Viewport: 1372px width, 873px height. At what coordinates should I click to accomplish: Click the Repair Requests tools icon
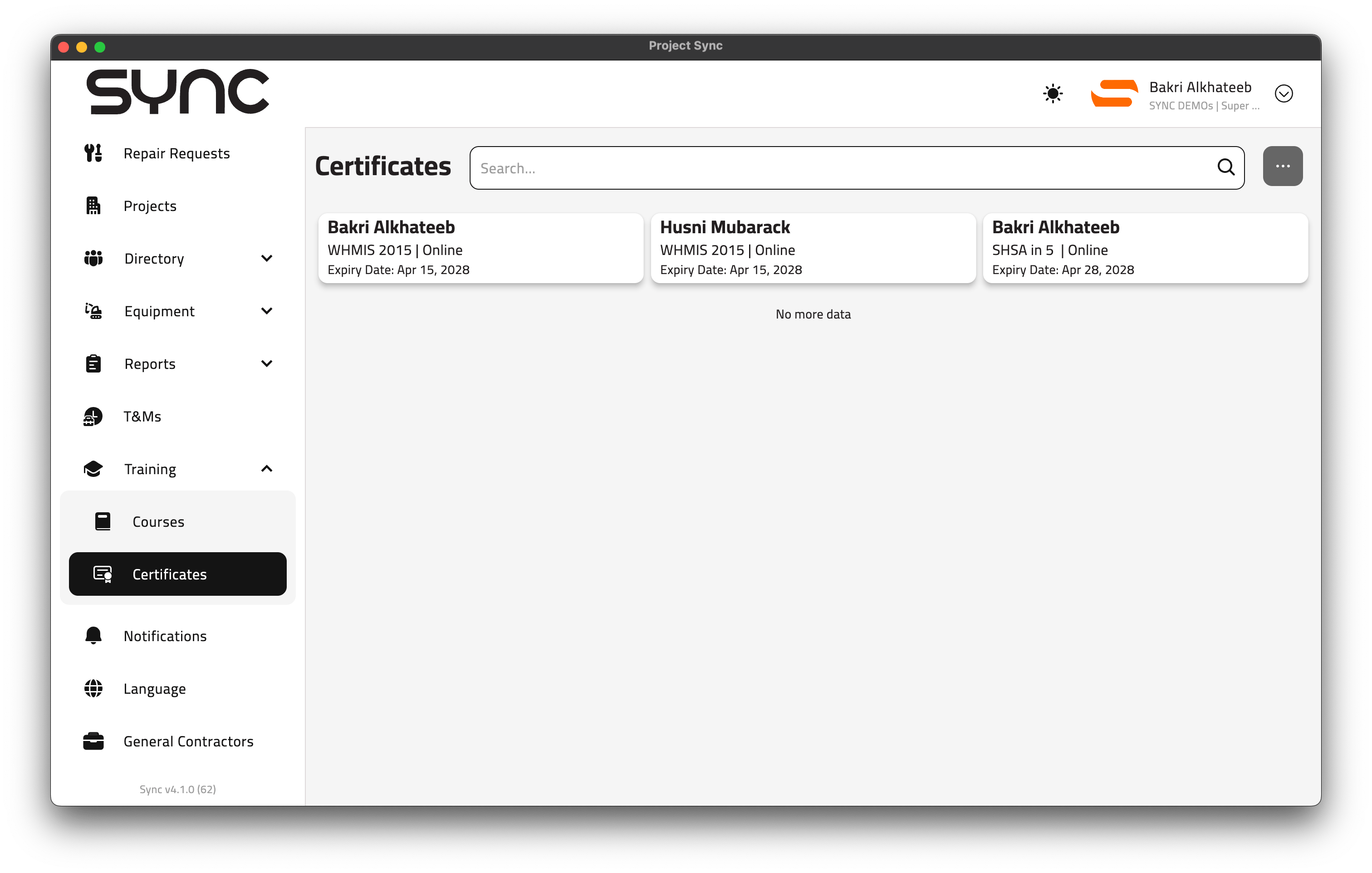coord(93,153)
